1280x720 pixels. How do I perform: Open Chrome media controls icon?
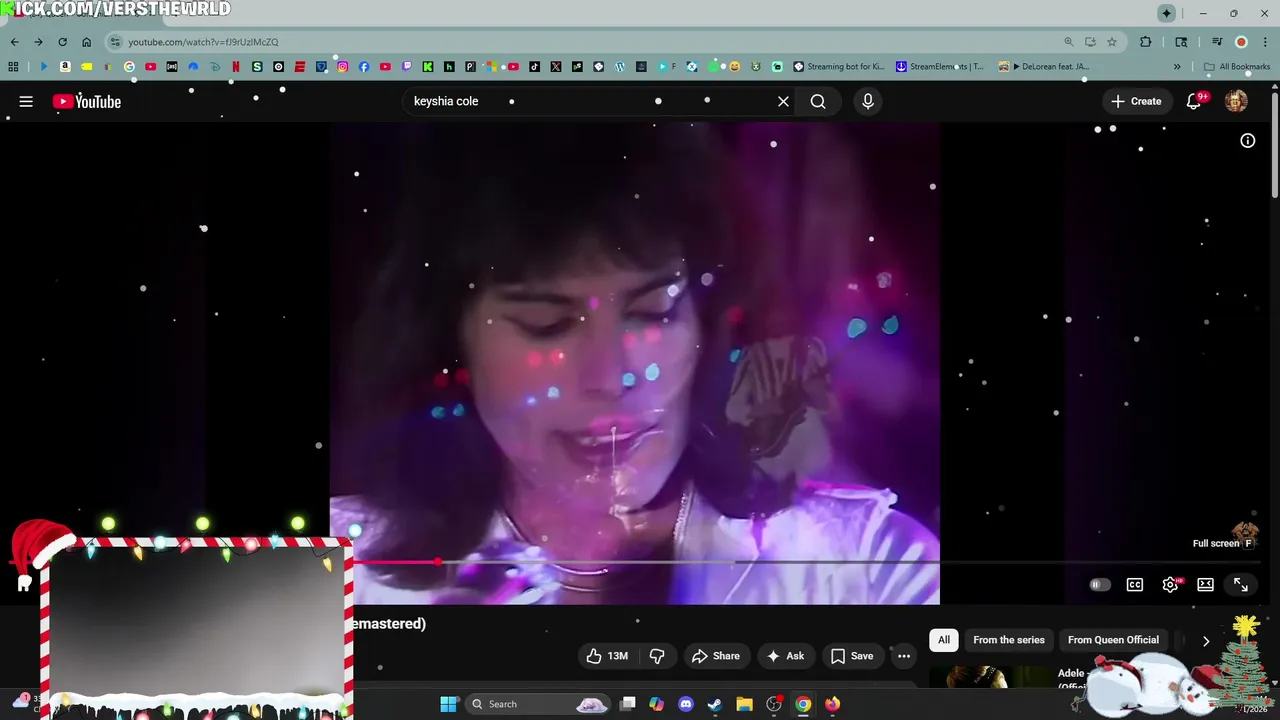pos(1217,42)
